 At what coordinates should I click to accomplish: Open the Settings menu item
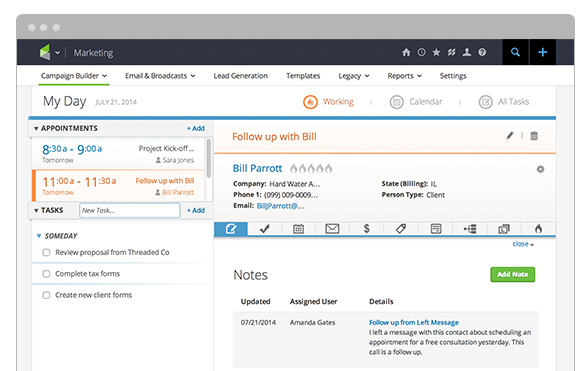pyautogui.click(x=453, y=76)
